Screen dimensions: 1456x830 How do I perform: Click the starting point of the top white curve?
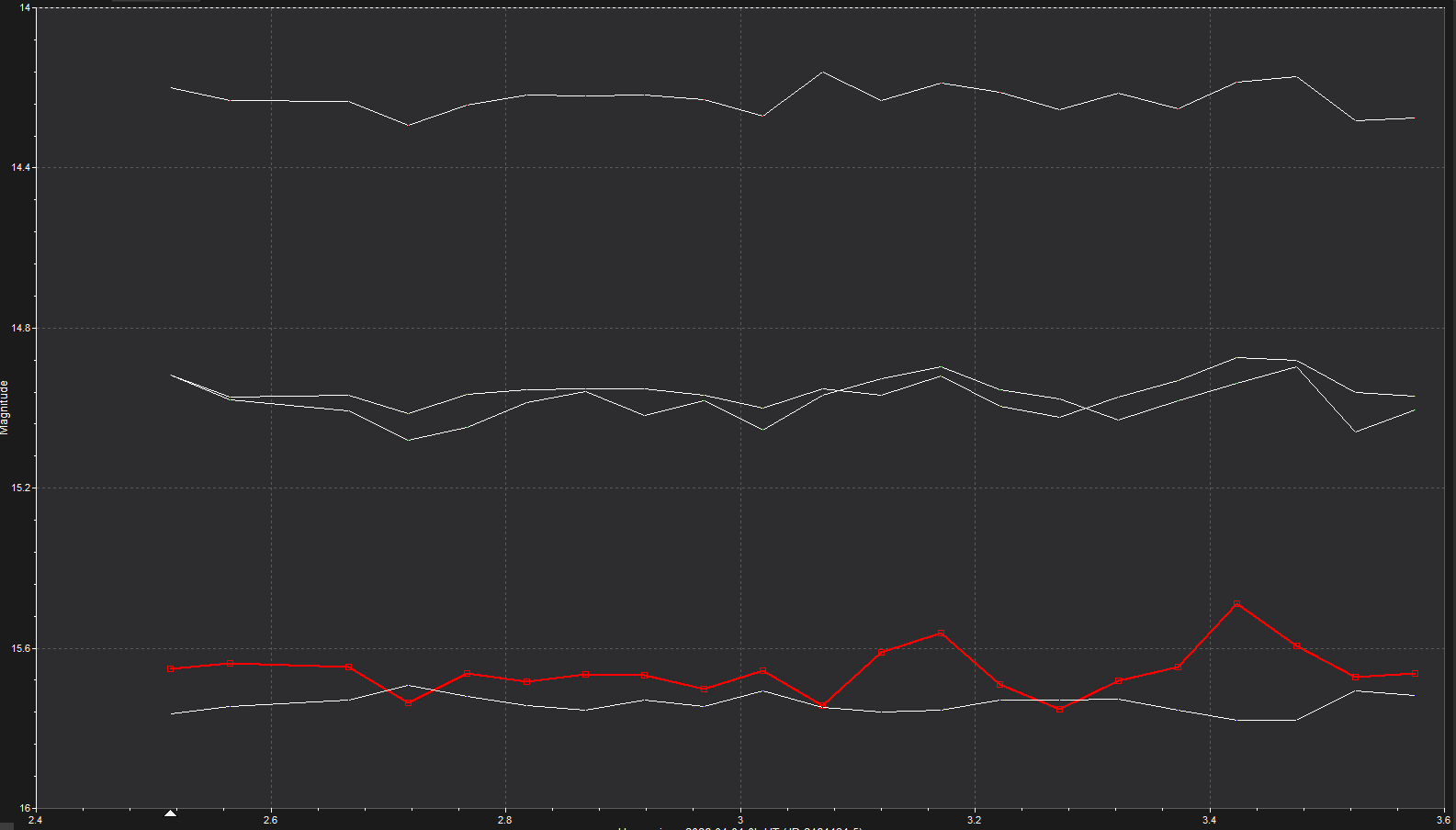tap(172, 87)
